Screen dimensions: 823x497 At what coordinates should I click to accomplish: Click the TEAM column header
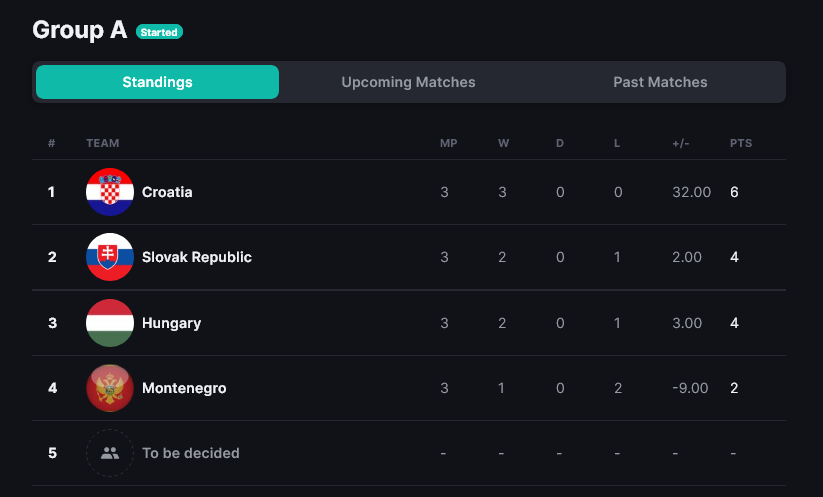102,143
